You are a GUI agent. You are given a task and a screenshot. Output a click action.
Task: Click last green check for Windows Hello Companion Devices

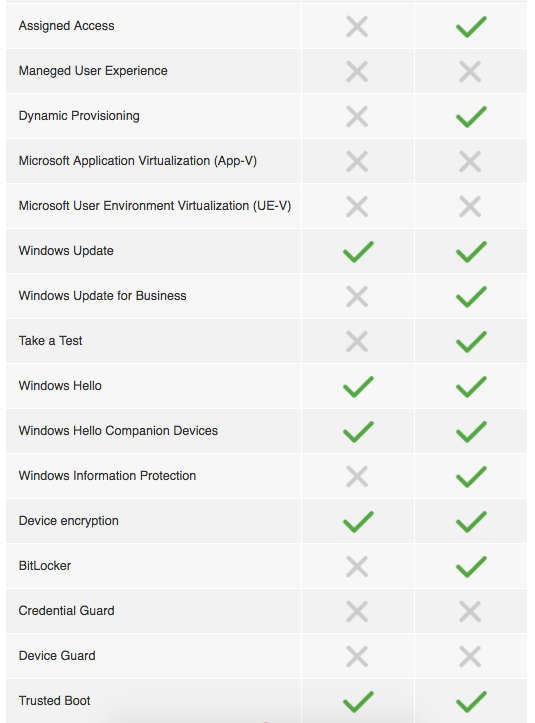click(471, 432)
